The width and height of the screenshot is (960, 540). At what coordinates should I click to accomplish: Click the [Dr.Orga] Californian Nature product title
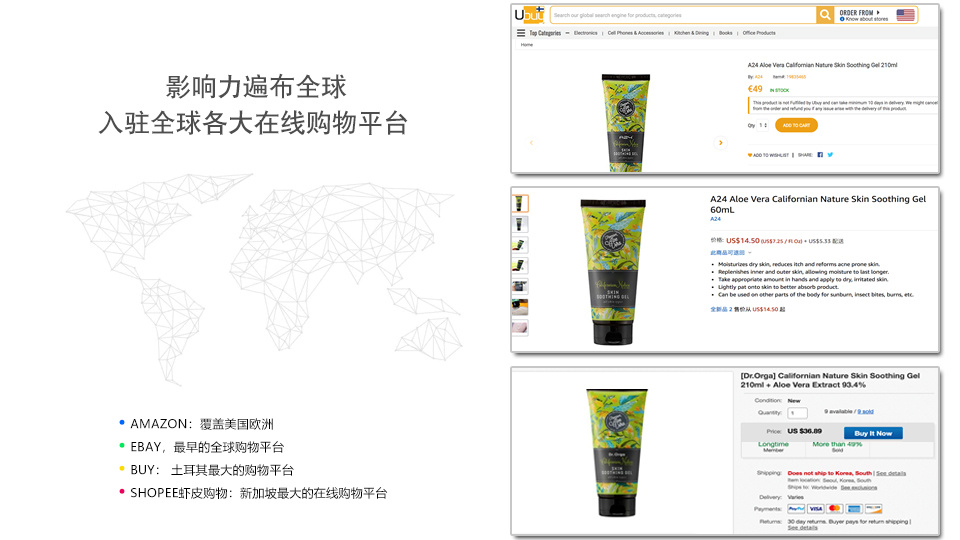[x=830, y=380]
